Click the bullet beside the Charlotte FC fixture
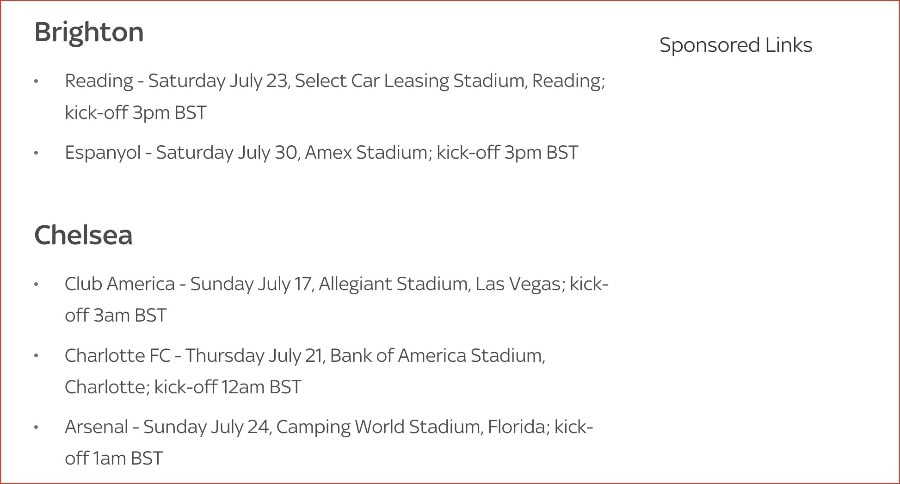Screen dimensions: 900x484 (37, 355)
